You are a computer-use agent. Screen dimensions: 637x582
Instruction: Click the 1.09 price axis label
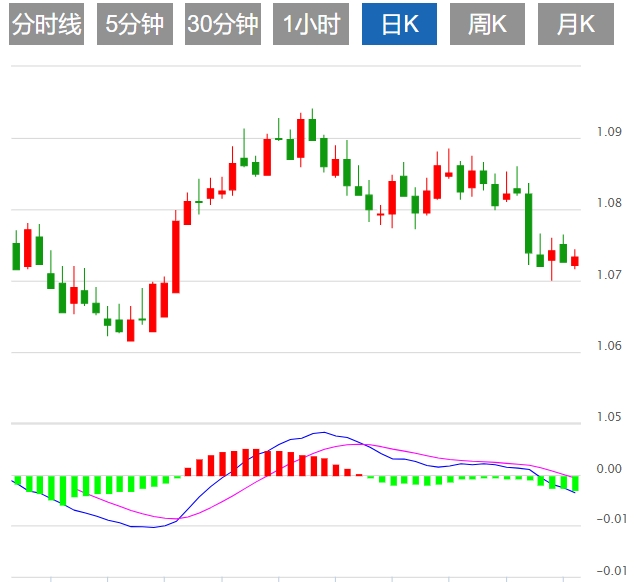tap(609, 132)
